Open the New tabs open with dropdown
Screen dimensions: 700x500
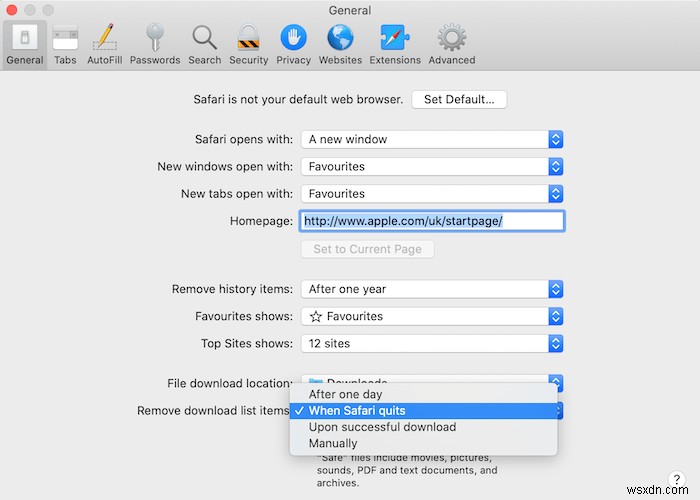coord(432,194)
